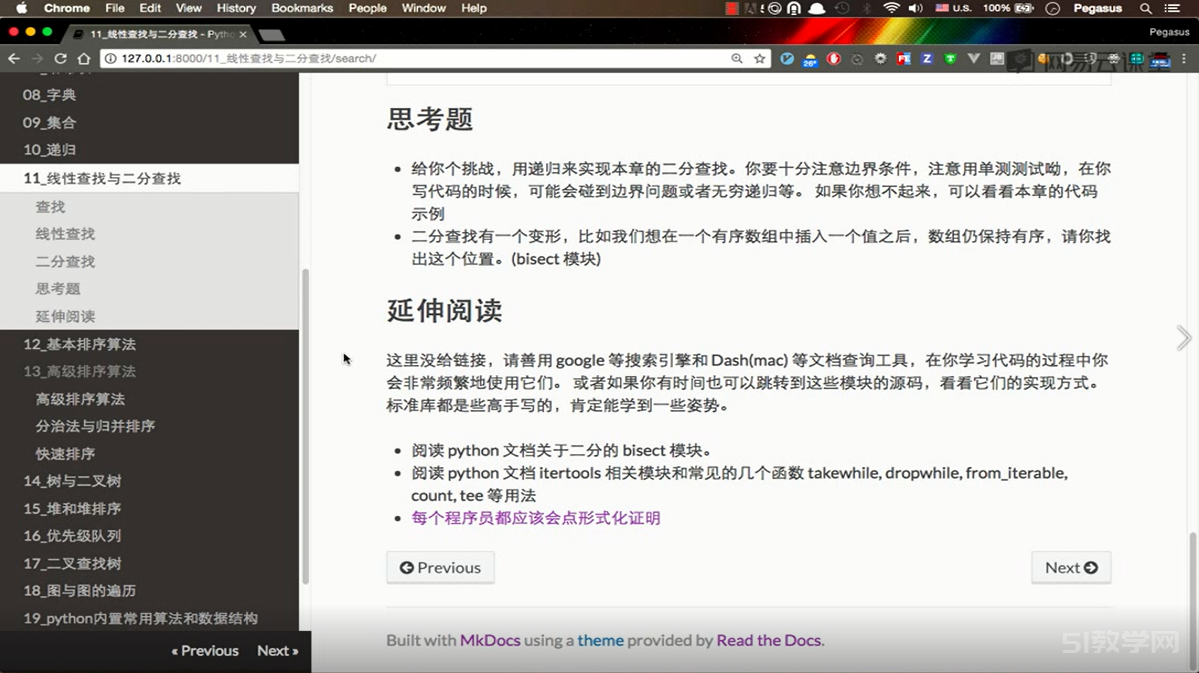The image size is (1199, 673).
Task: Click the Next button on the page
Action: (1070, 567)
